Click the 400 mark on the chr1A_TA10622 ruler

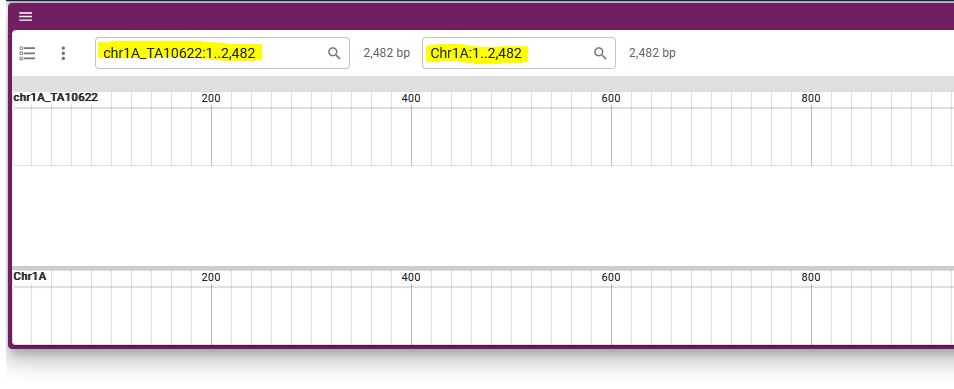click(x=411, y=98)
